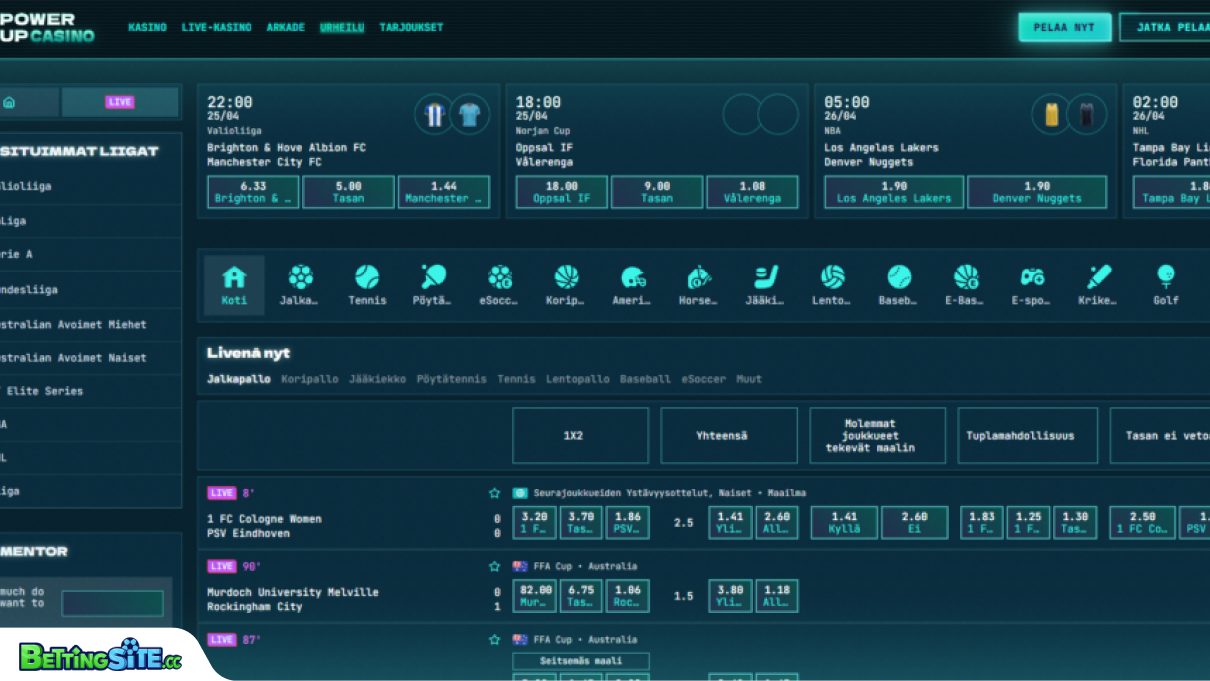This screenshot has height=681, width=1210.
Task: Select Kyllä 1.41 both teams score
Action: [x=845, y=523]
